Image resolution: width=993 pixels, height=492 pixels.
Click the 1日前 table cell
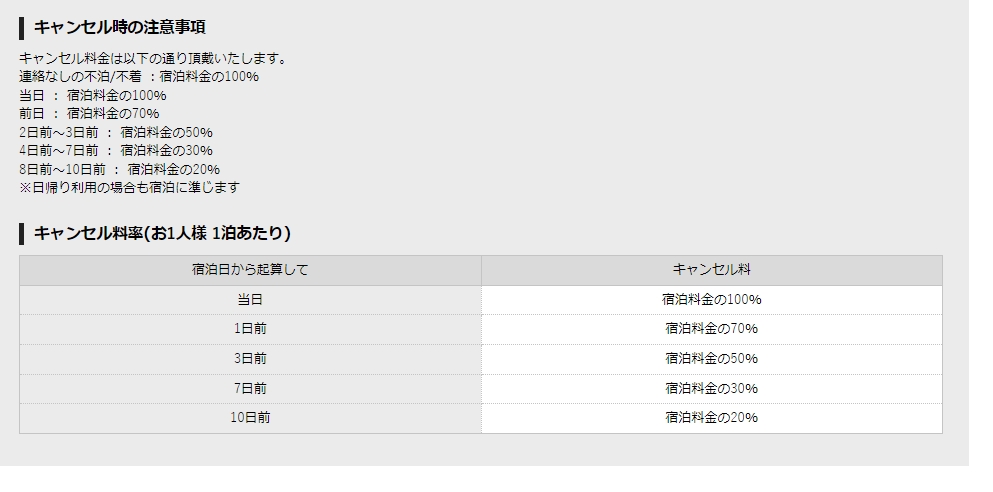250,329
